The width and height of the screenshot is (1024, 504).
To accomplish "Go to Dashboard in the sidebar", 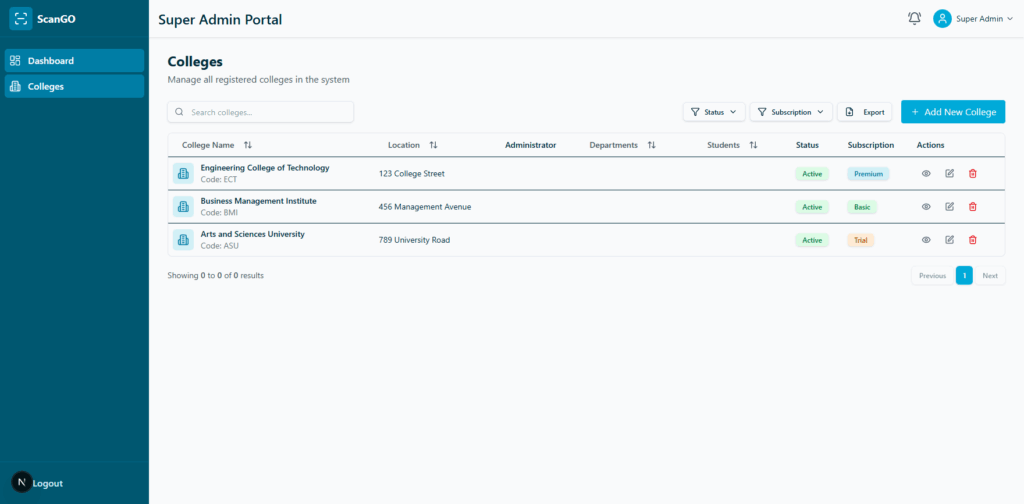I will (x=74, y=61).
